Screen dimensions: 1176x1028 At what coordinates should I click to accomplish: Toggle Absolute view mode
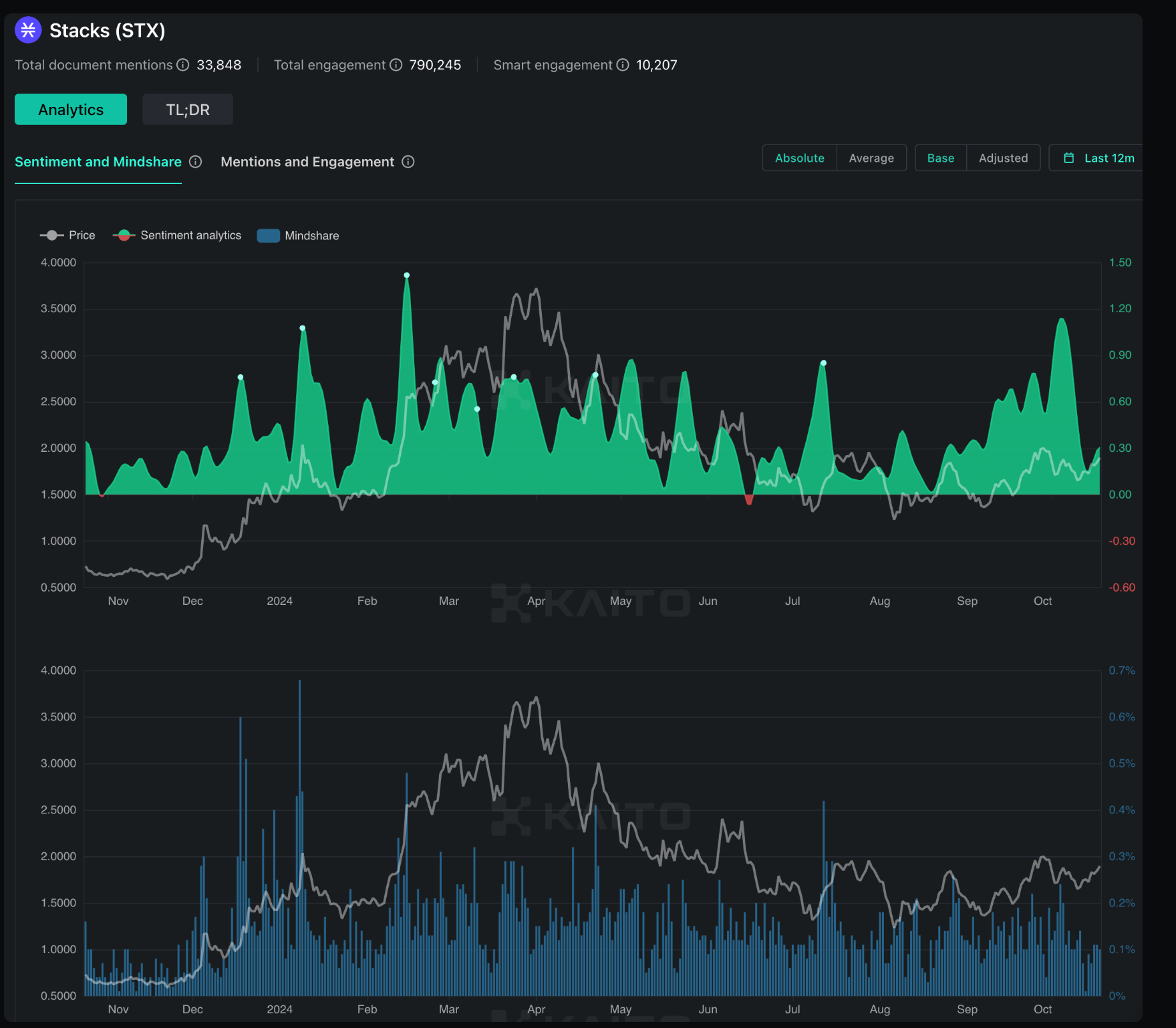[x=800, y=158]
